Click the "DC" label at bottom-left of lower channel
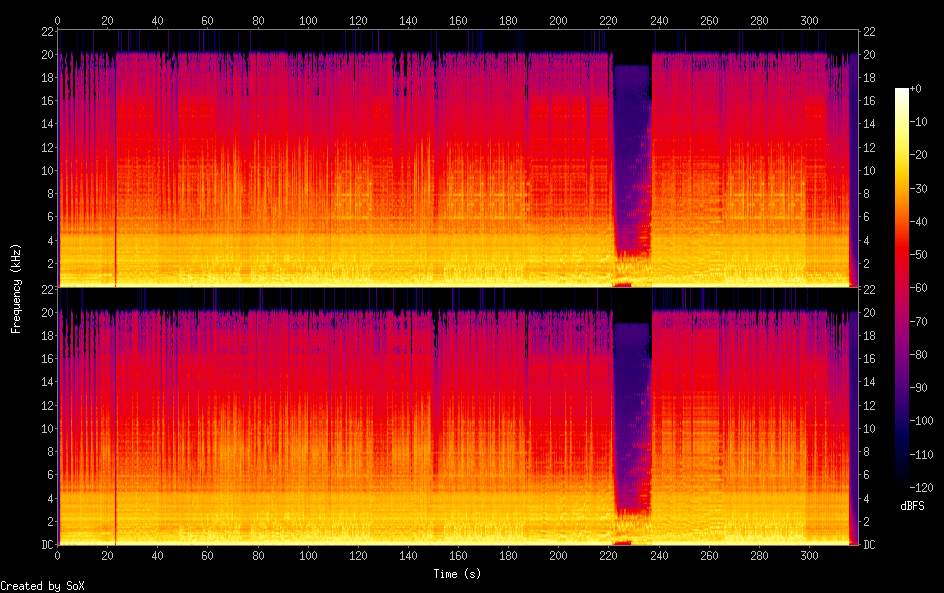 (47, 545)
